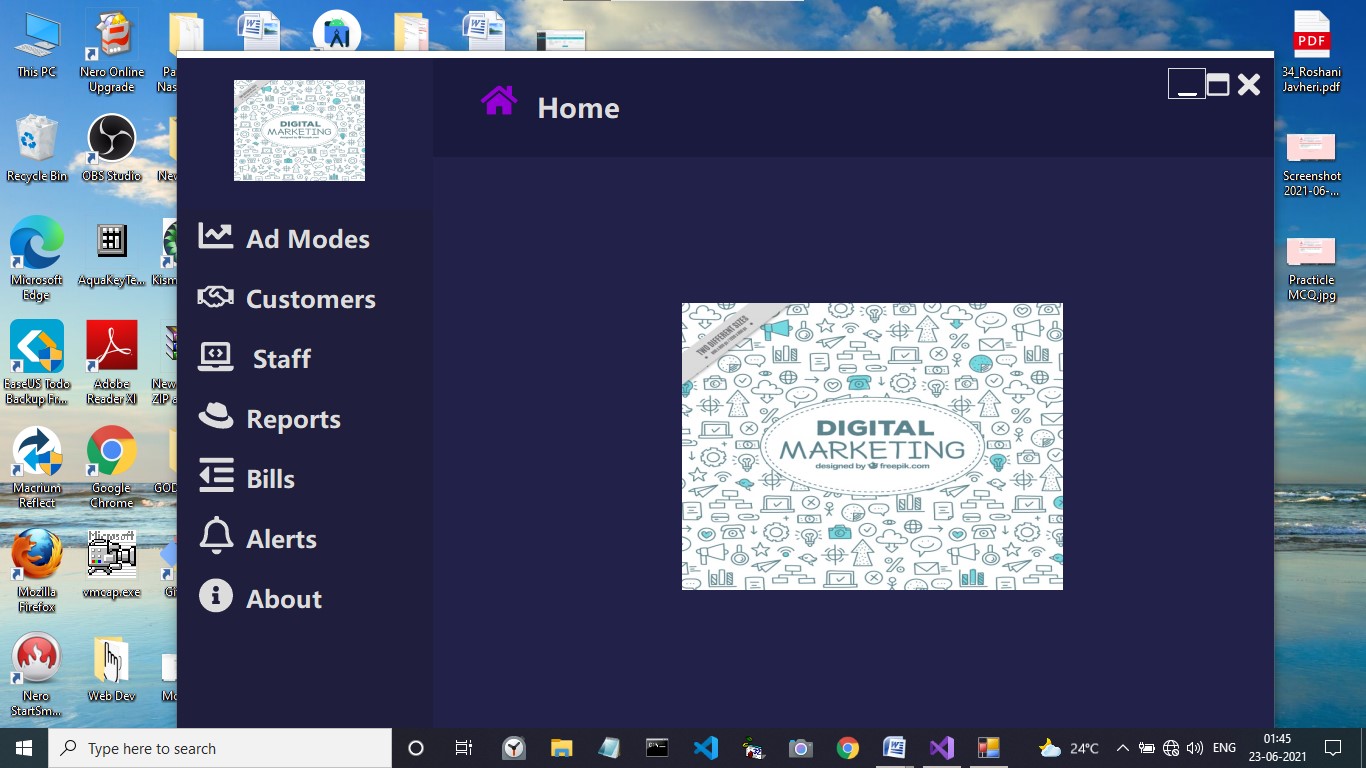The width and height of the screenshot is (1366, 768).
Task: Open the Reports section in the sidebar
Action: (x=293, y=419)
